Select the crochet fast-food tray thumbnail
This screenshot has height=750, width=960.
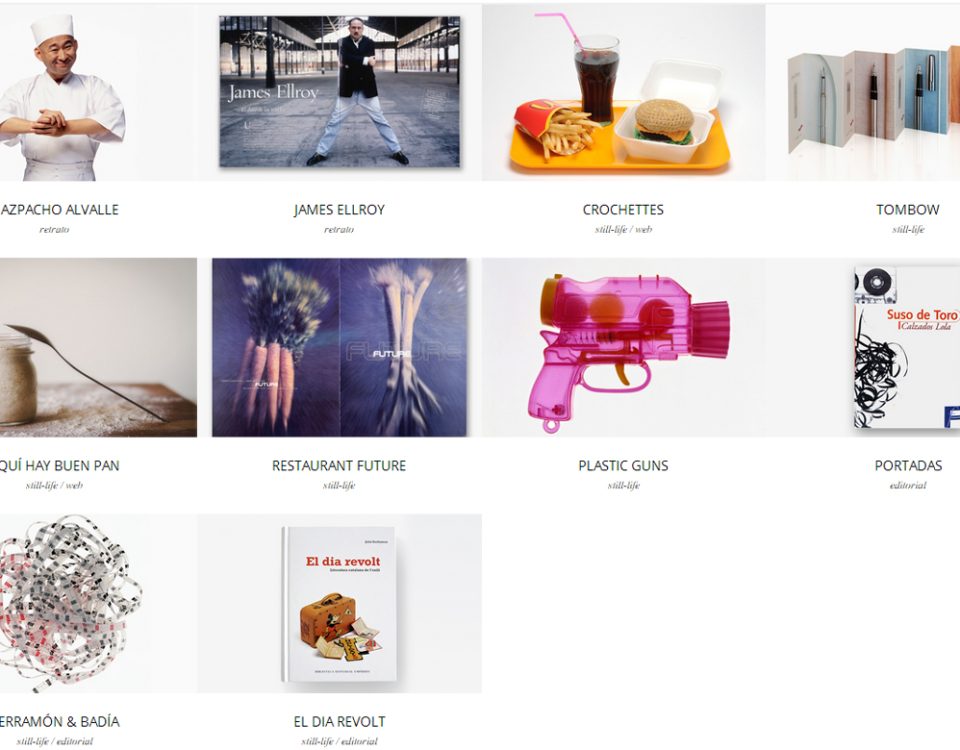623,92
